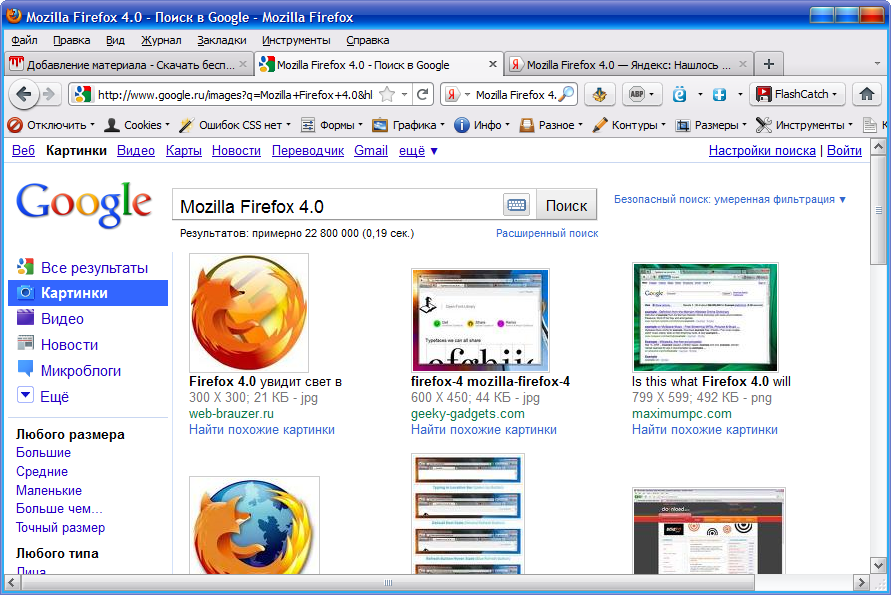Expand the ещё dropdown in top bar

click(418, 151)
